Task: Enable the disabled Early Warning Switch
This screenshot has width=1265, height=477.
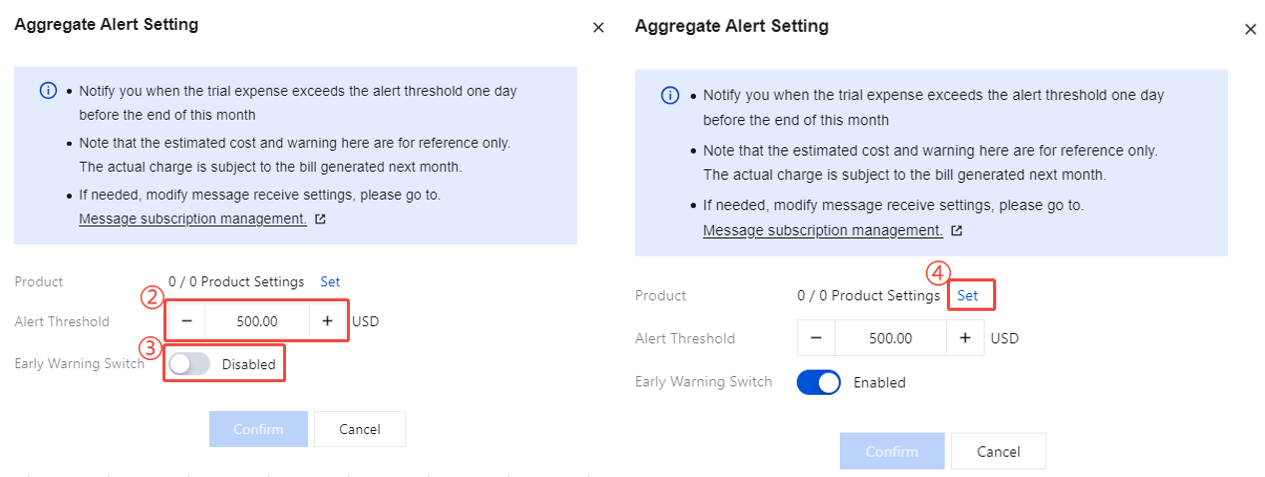Action: point(189,364)
